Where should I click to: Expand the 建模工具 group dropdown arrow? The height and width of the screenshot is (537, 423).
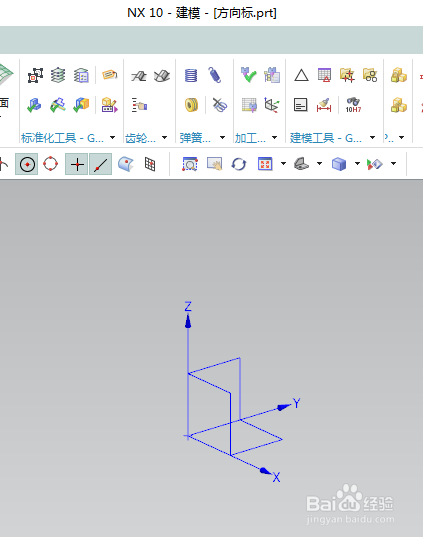372,138
